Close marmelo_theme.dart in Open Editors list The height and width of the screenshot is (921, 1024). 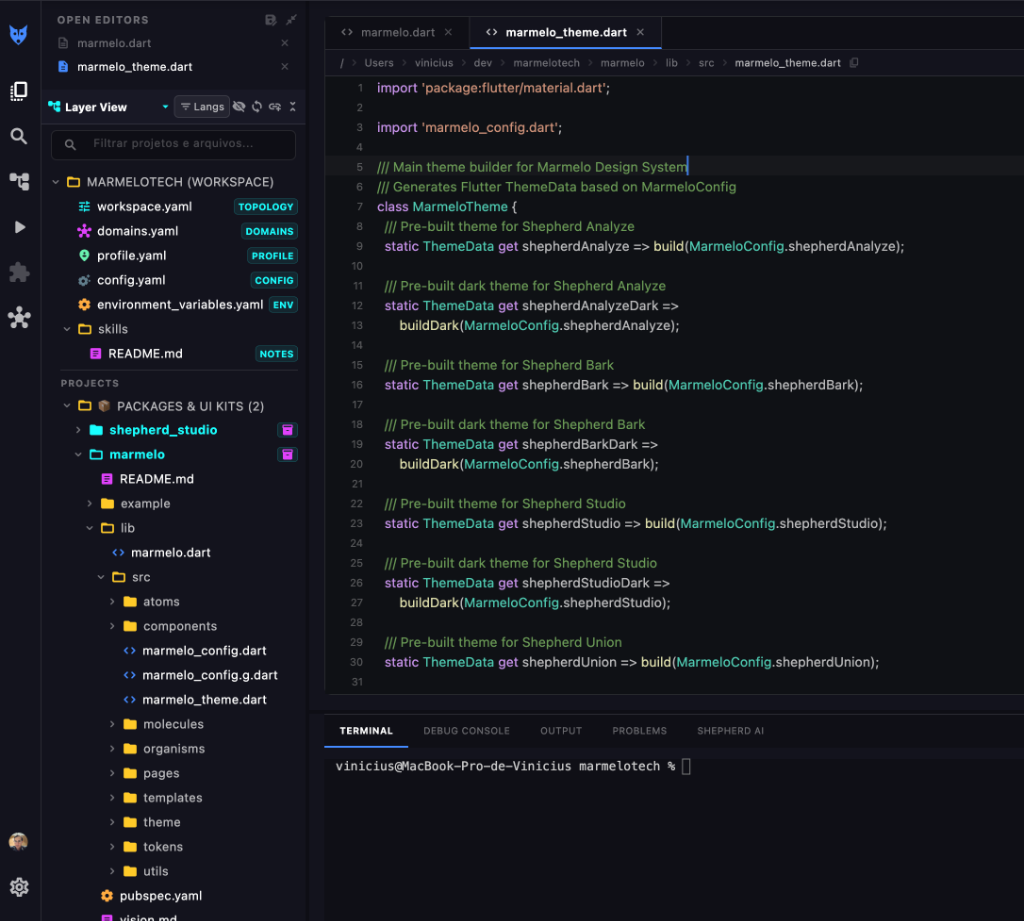(x=285, y=67)
